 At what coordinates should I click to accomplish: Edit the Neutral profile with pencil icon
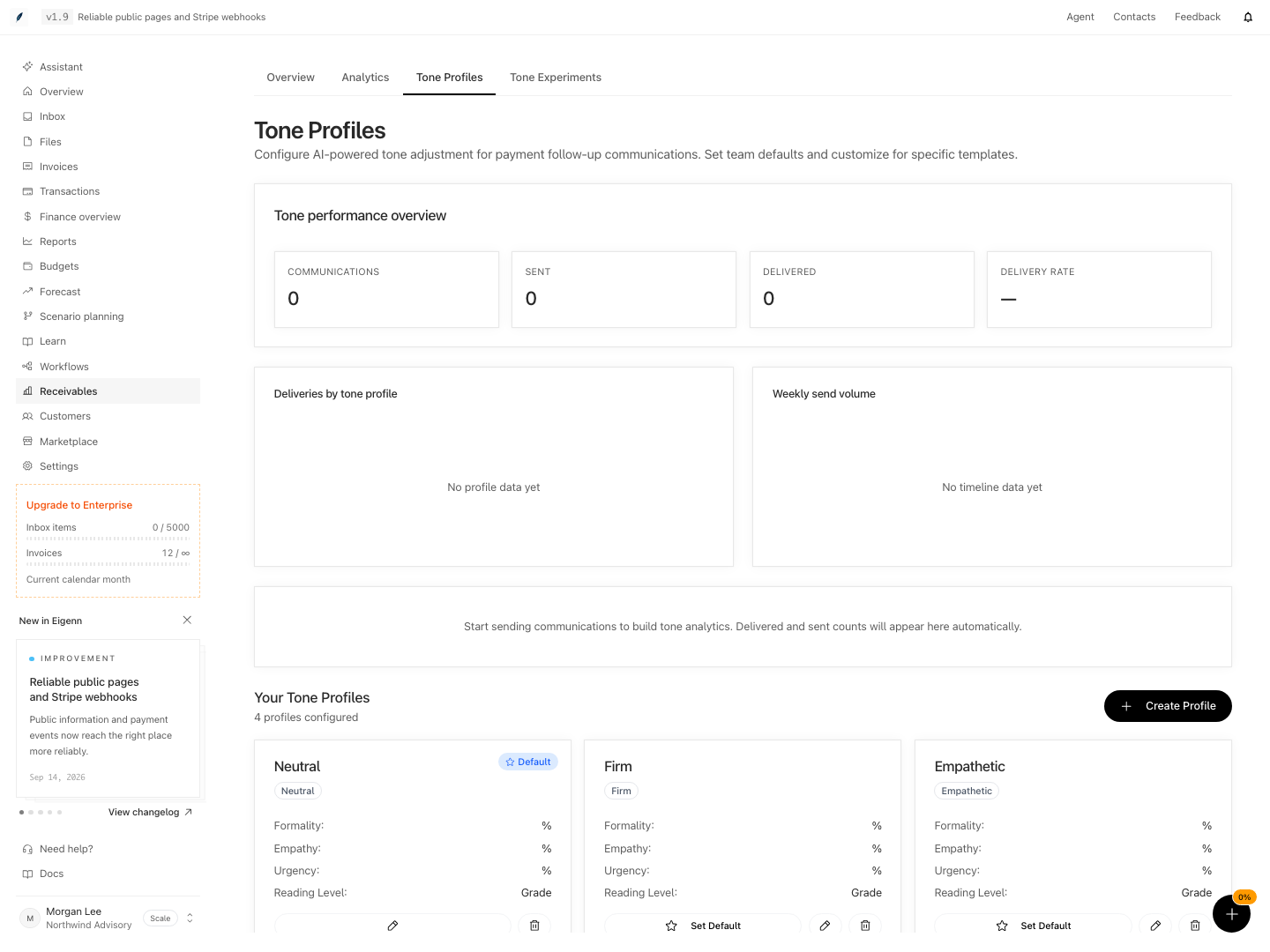(x=392, y=926)
